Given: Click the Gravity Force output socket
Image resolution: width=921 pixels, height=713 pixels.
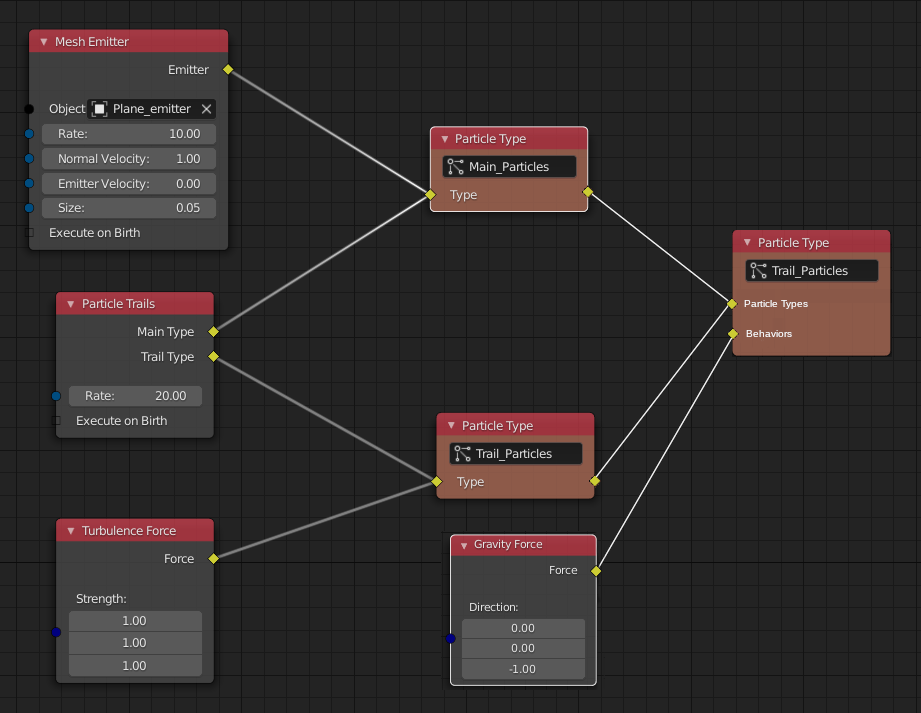Looking at the screenshot, I should (596, 571).
